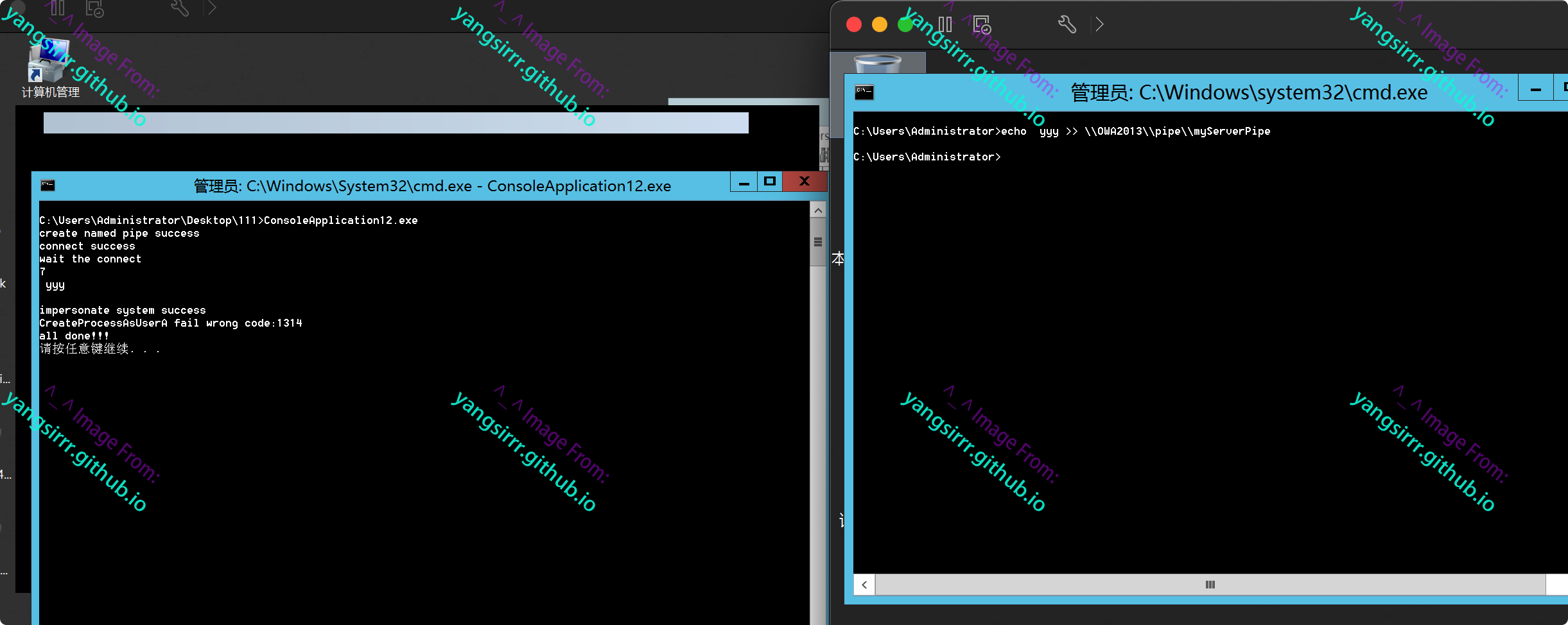Viewport: 1568px width, 625px height.
Task: Minimize the ConsoleApplication12.exe cmd window
Action: [x=744, y=182]
